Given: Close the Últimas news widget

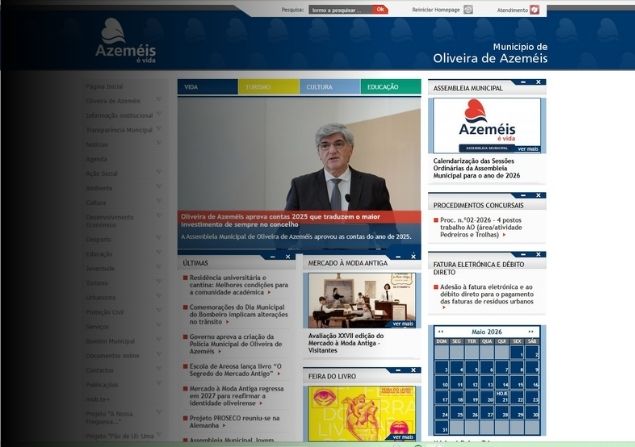Looking at the screenshot, I should coord(288,257).
